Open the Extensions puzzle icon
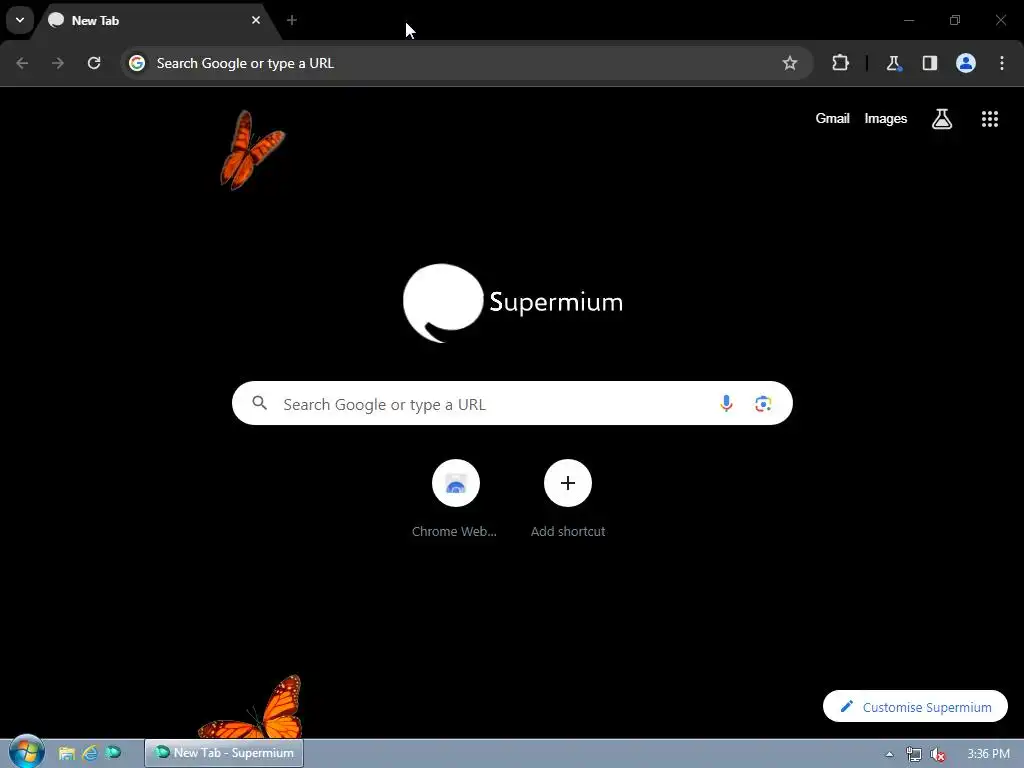Screen dimensions: 1024x768 pos(840,63)
